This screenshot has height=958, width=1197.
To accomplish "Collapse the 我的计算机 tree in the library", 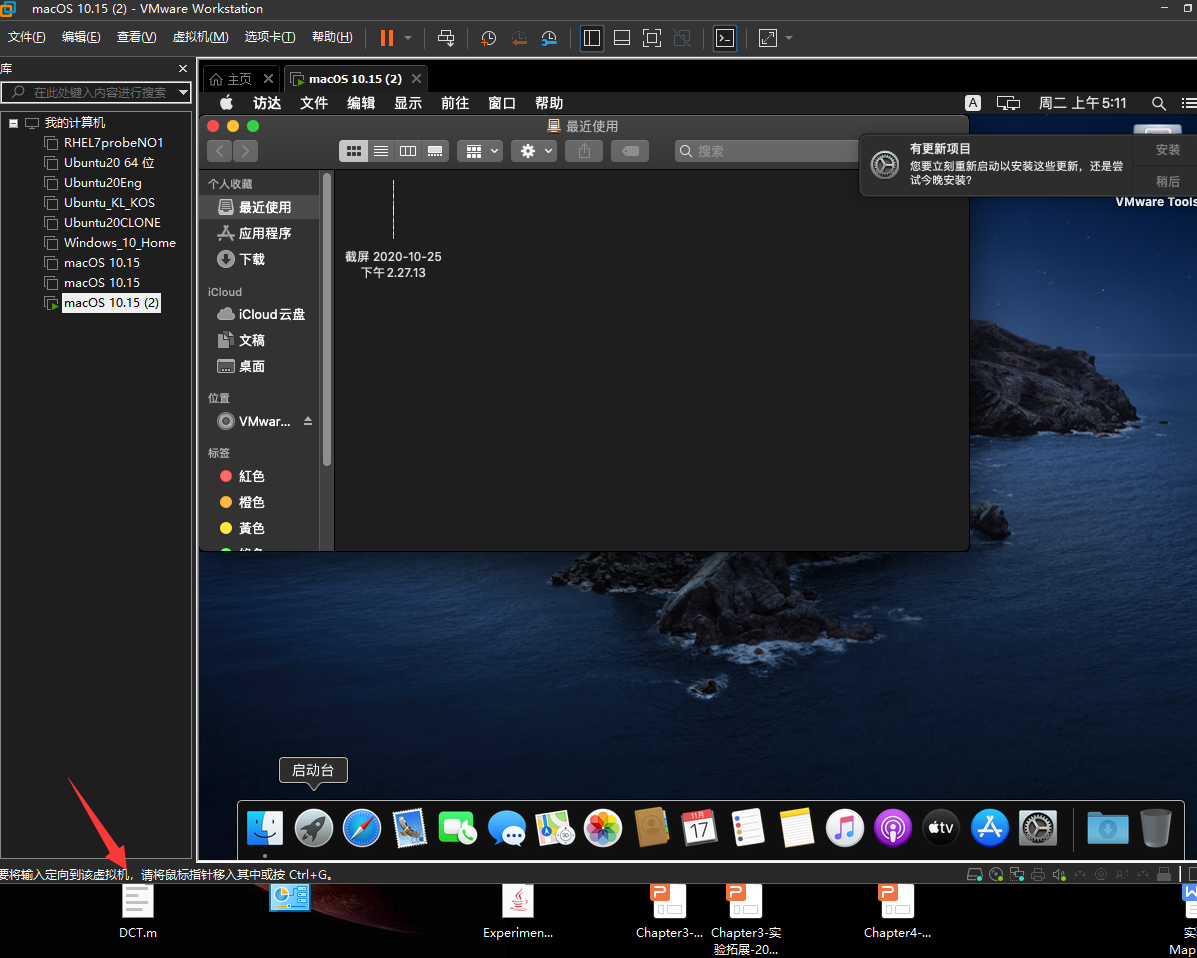I will (13, 122).
